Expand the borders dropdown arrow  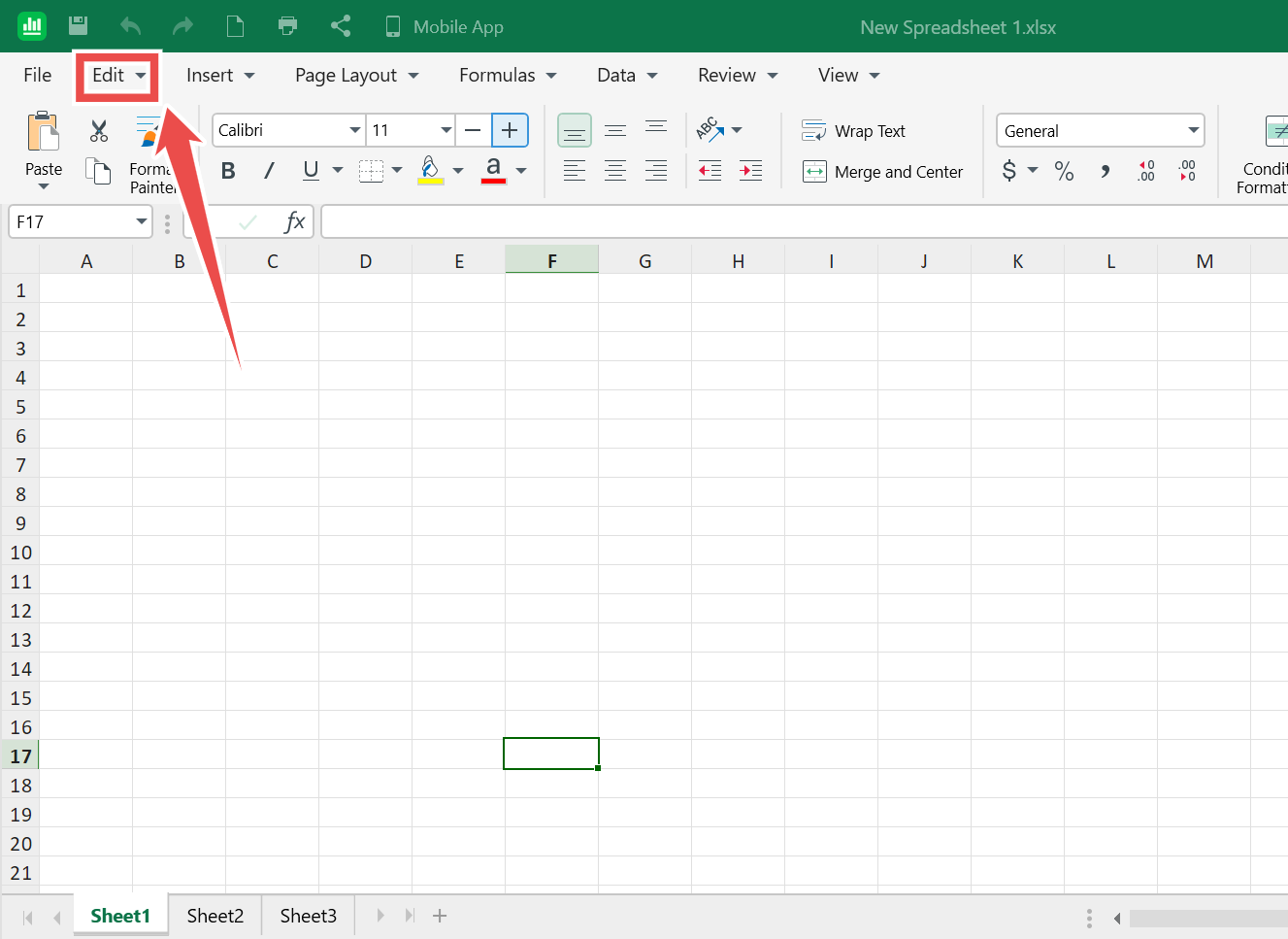(397, 171)
